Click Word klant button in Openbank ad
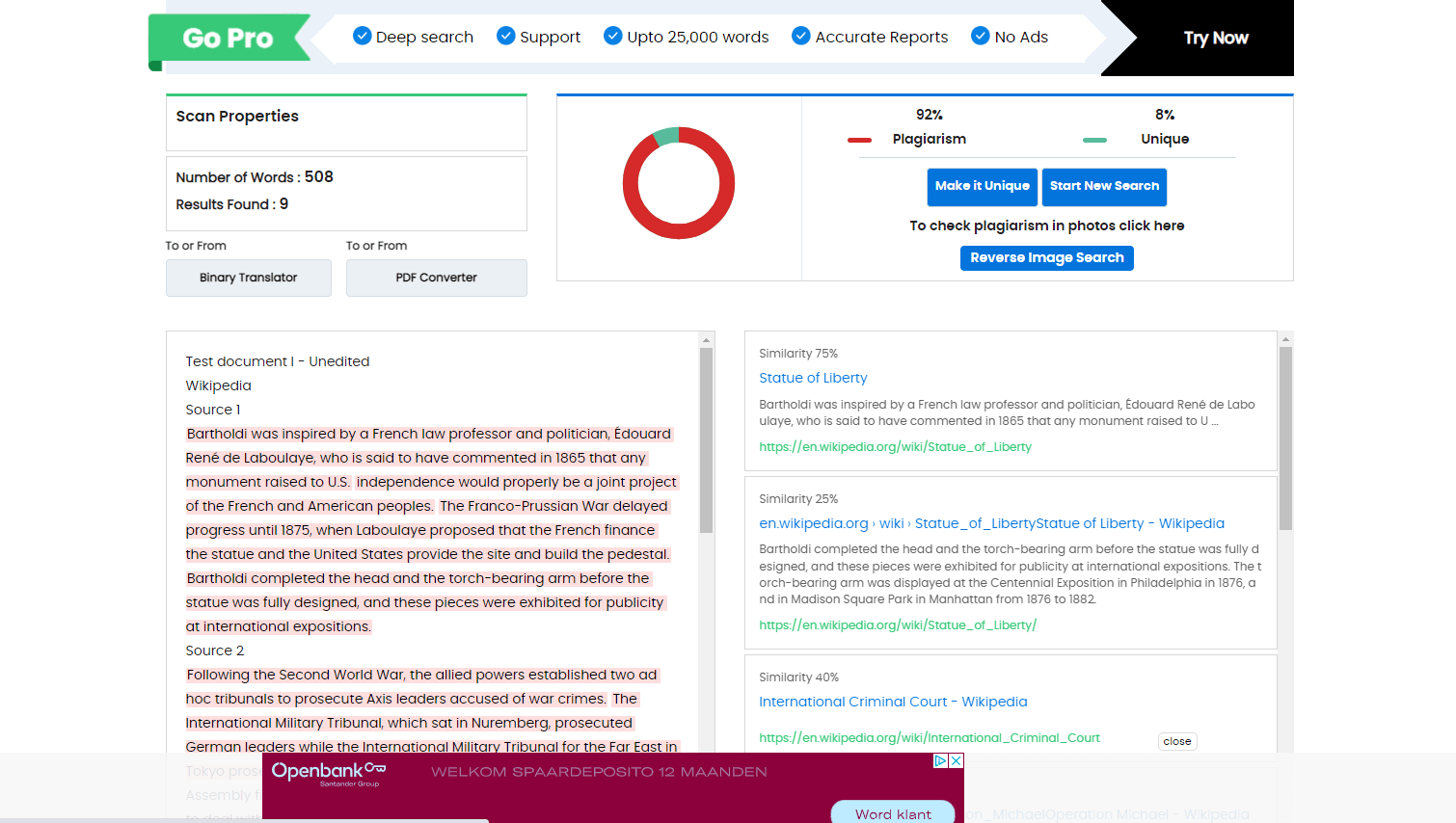Image resolution: width=1456 pixels, height=823 pixels. 893,813
